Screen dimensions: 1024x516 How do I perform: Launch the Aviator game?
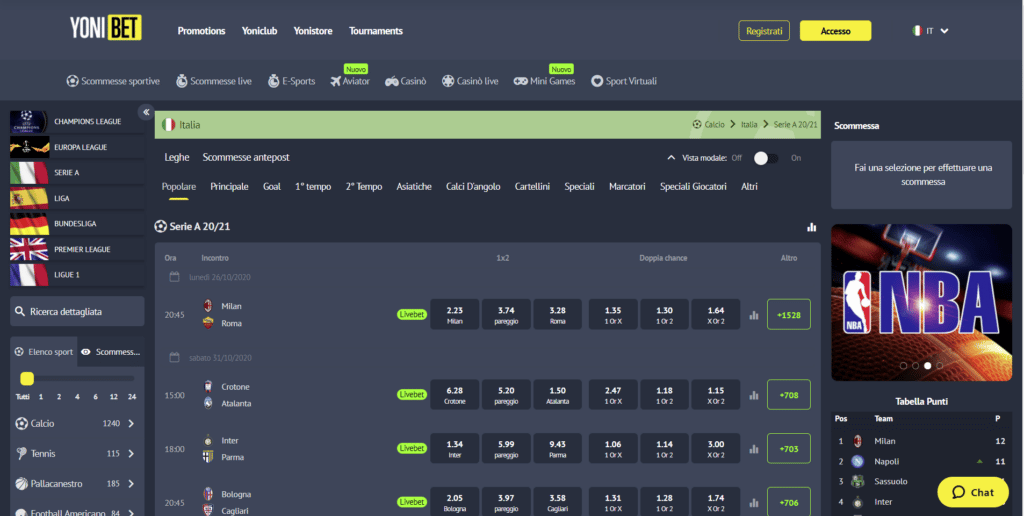pos(349,81)
